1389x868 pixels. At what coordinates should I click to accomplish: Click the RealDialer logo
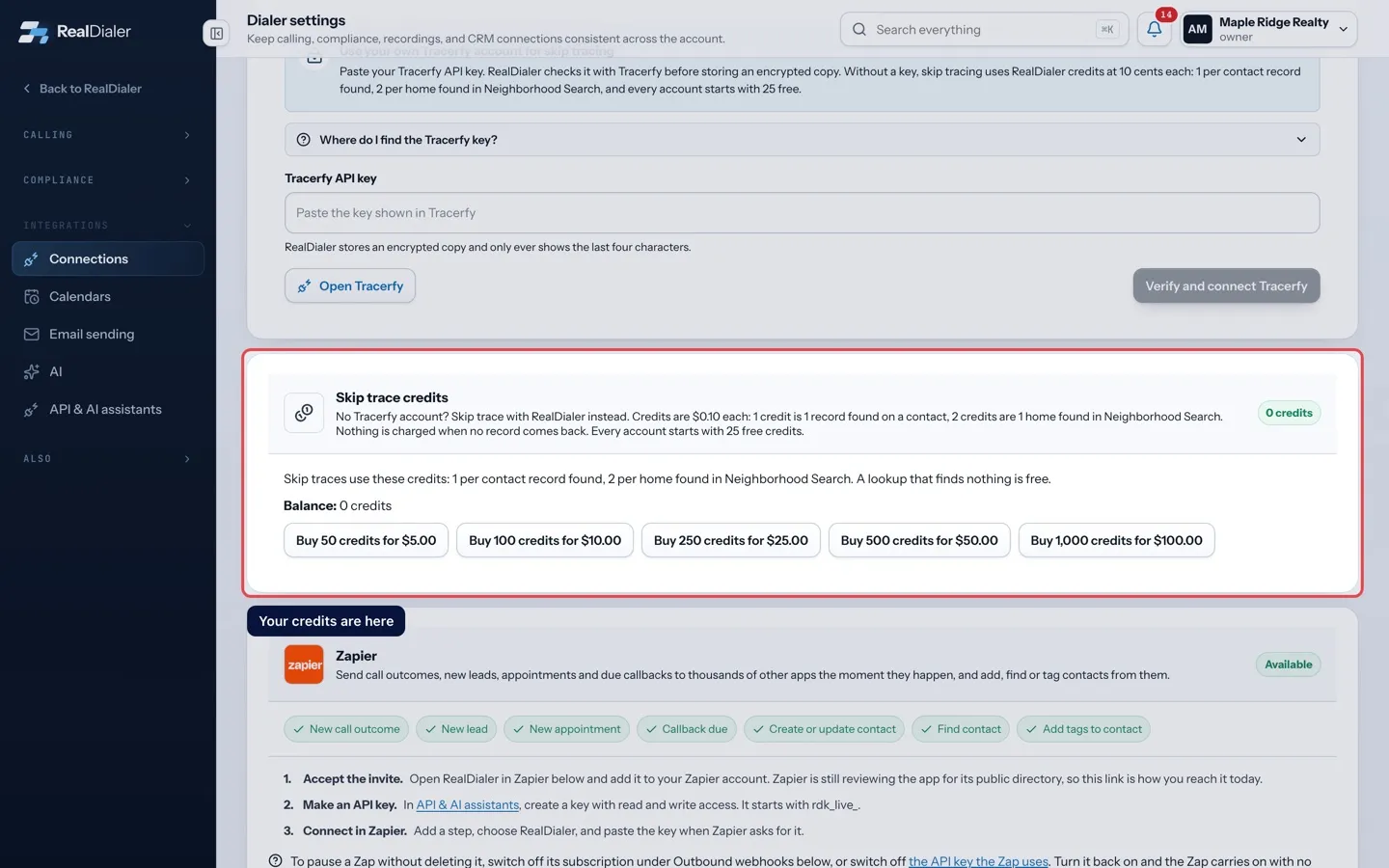click(x=74, y=32)
